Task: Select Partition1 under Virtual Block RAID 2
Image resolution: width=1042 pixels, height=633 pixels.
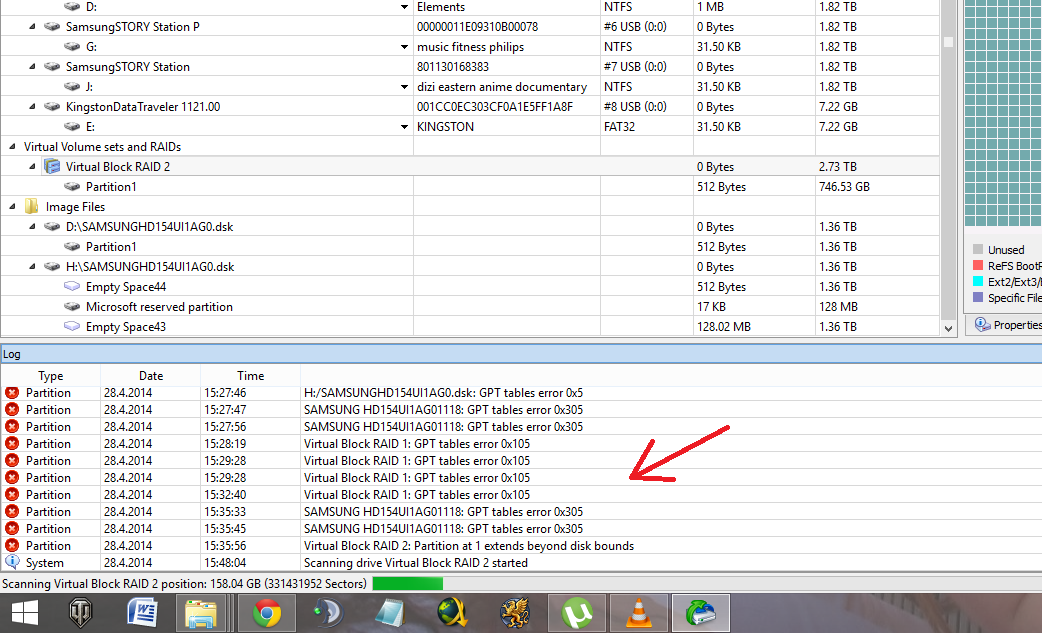Action: pyautogui.click(x=111, y=187)
